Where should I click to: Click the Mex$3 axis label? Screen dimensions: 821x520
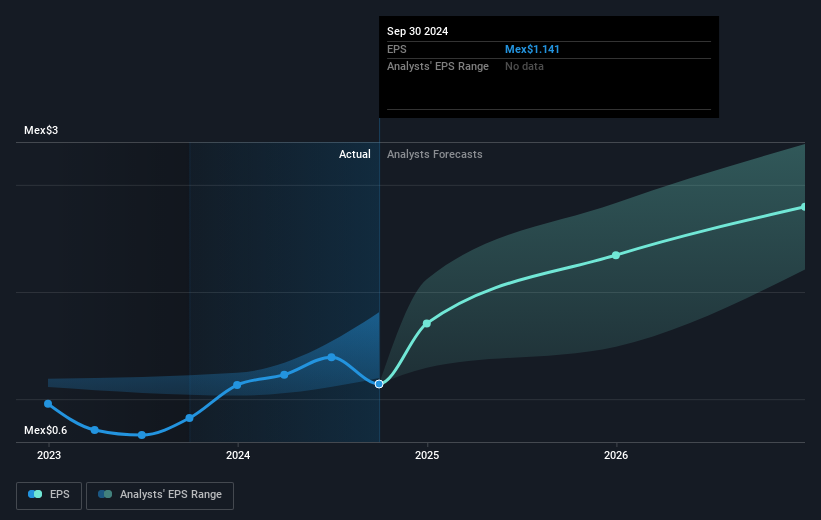coord(41,130)
